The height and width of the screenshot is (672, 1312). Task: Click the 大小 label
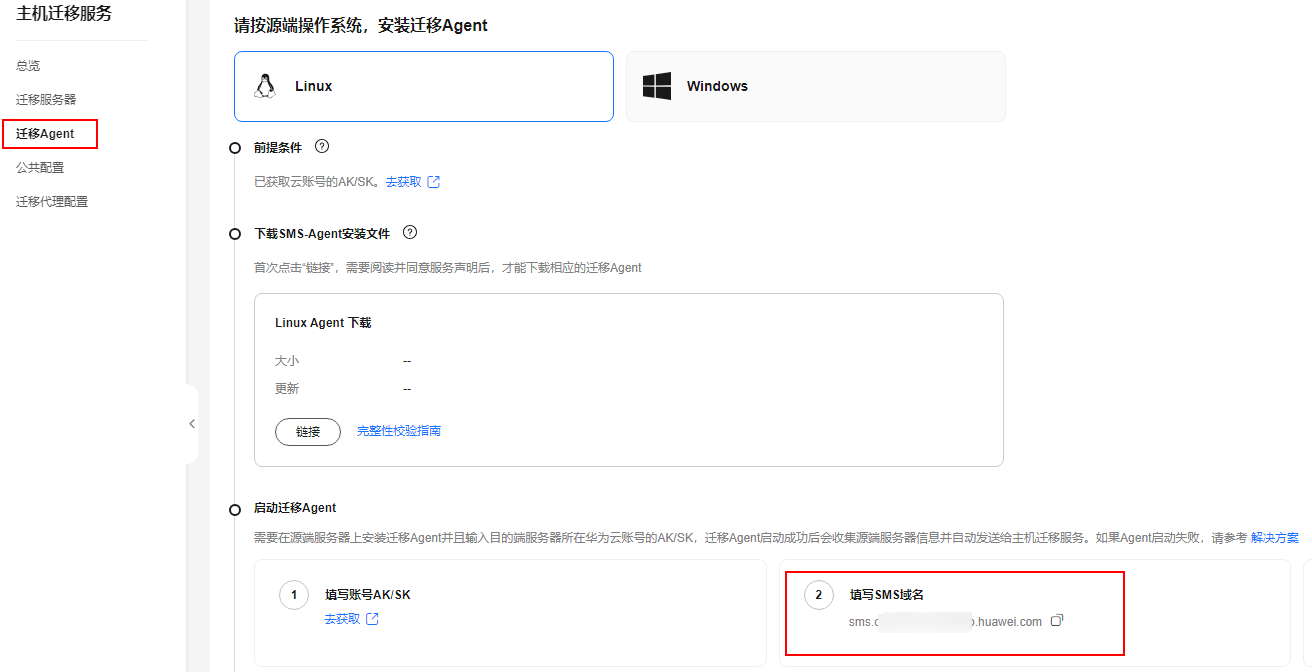coord(287,361)
